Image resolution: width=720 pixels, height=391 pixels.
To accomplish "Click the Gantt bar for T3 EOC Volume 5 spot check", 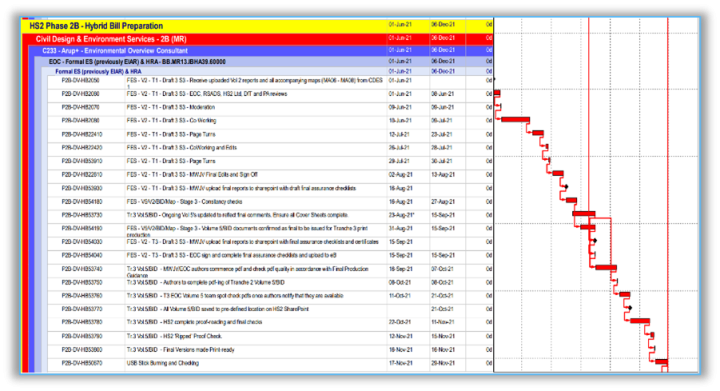I will tap(624, 294).
